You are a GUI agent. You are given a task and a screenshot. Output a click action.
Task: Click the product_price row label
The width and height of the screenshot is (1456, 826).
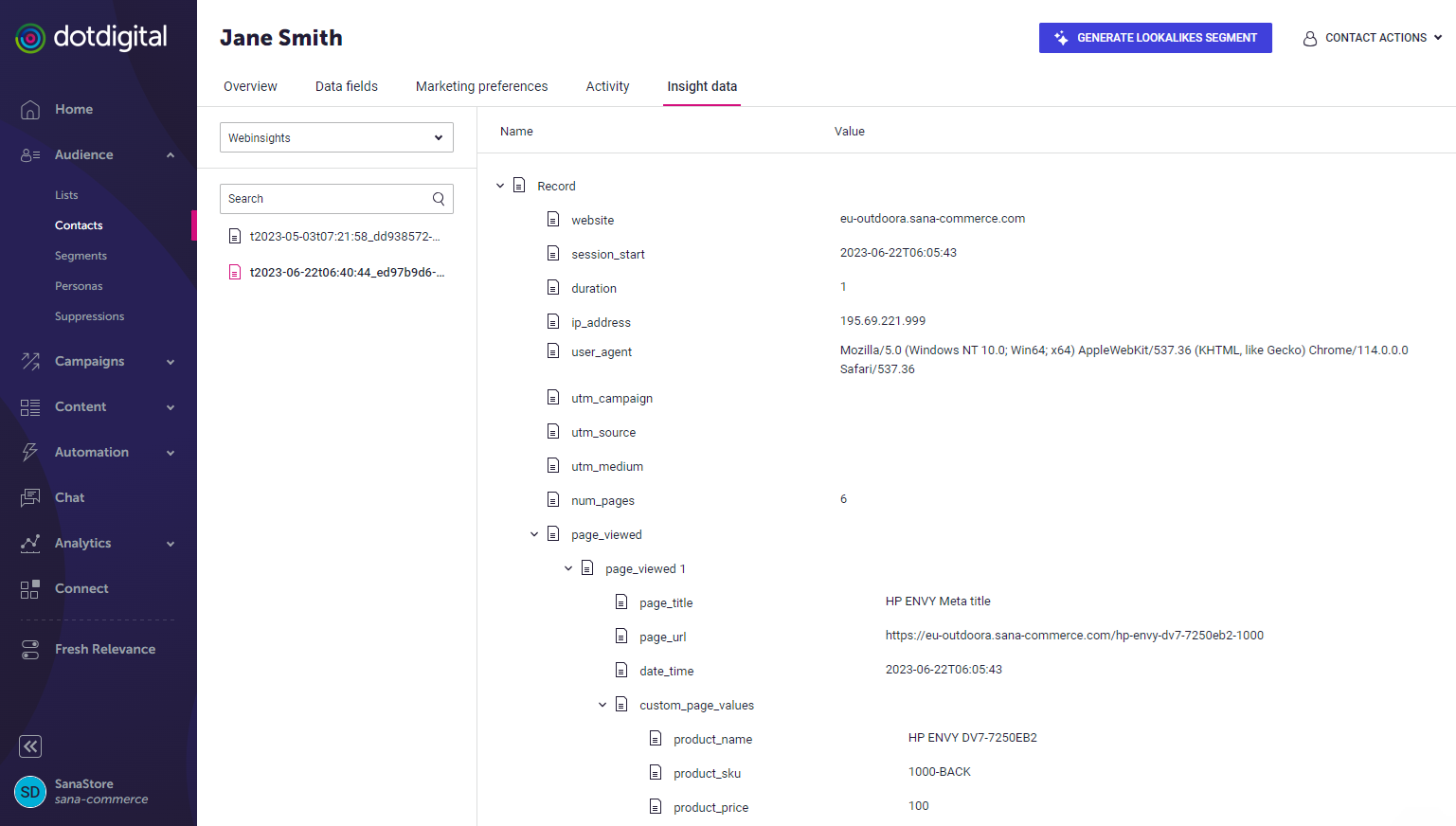click(710, 808)
